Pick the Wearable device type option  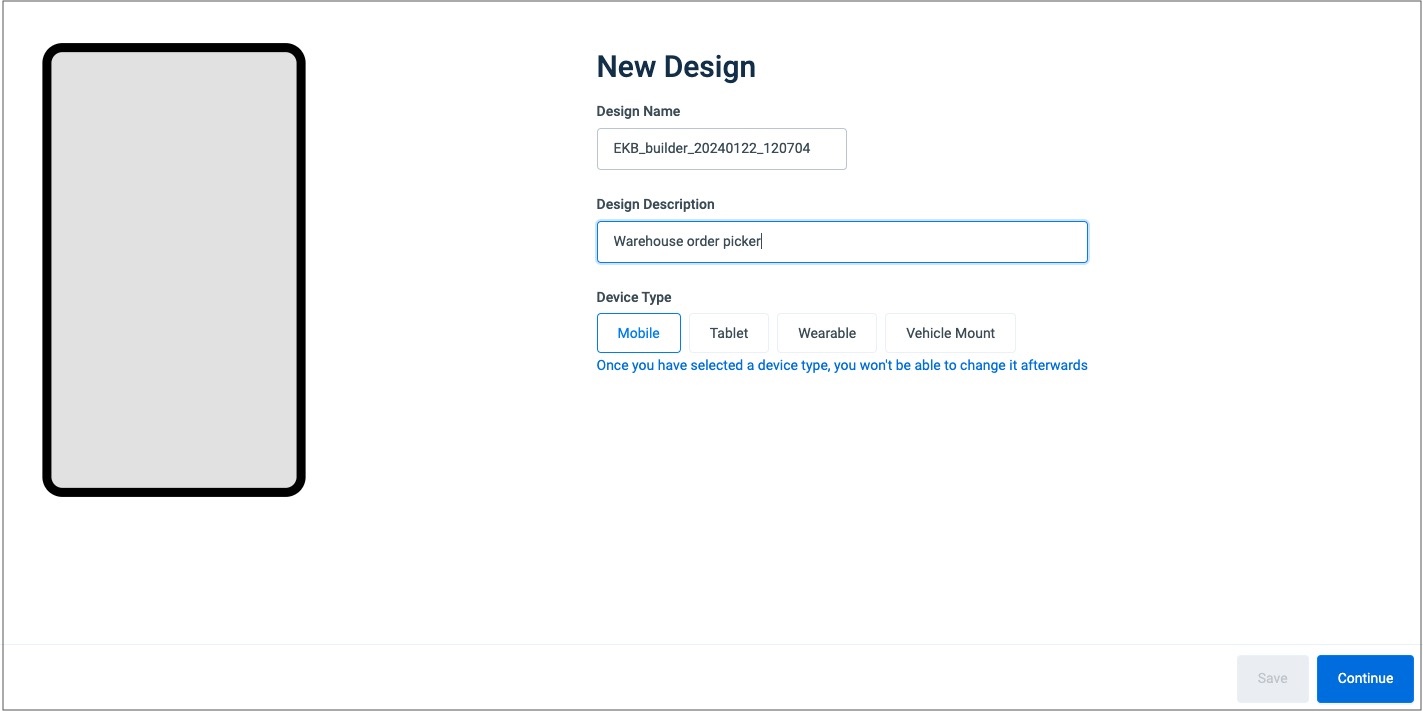(x=827, y=333)
